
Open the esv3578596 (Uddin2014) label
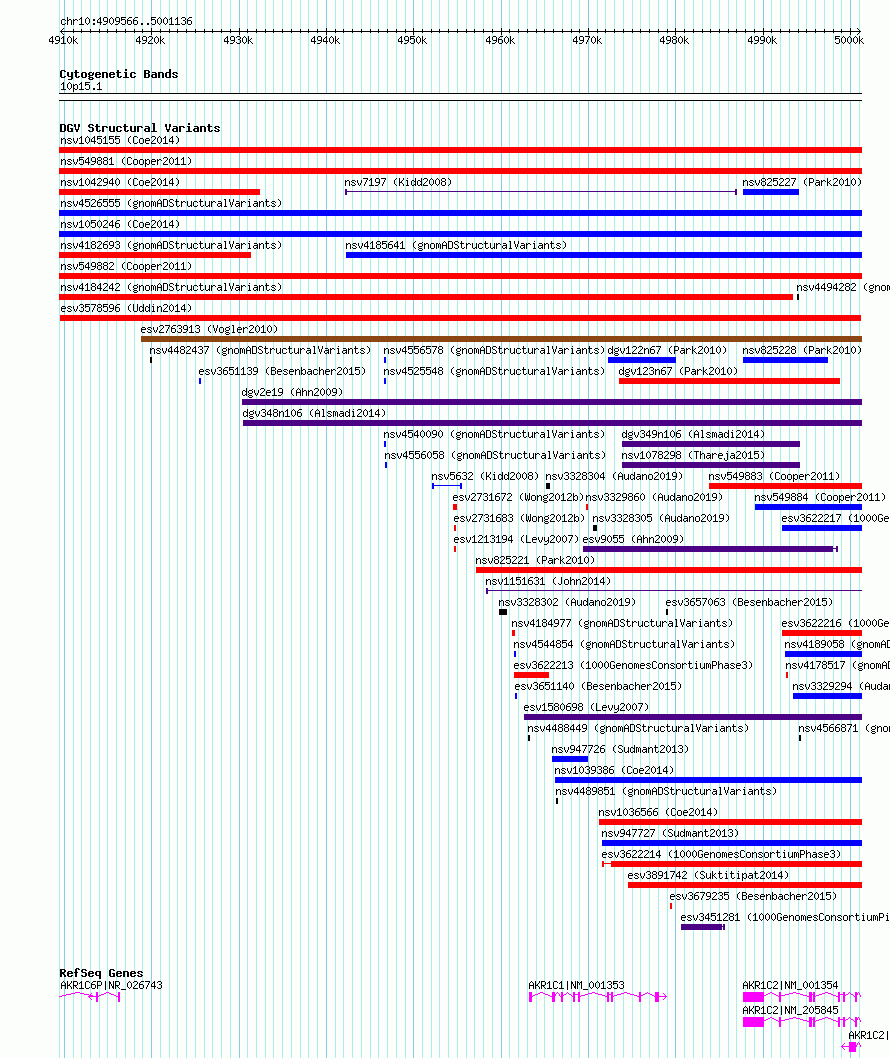click(x=126, y=308)
